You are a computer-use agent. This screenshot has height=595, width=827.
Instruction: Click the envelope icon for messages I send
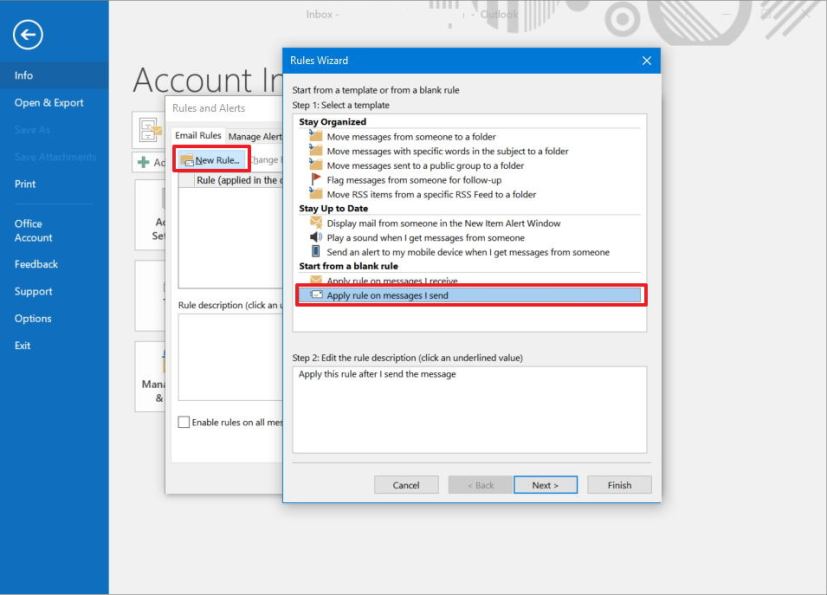pyautogui.click(x=316, y=294)
